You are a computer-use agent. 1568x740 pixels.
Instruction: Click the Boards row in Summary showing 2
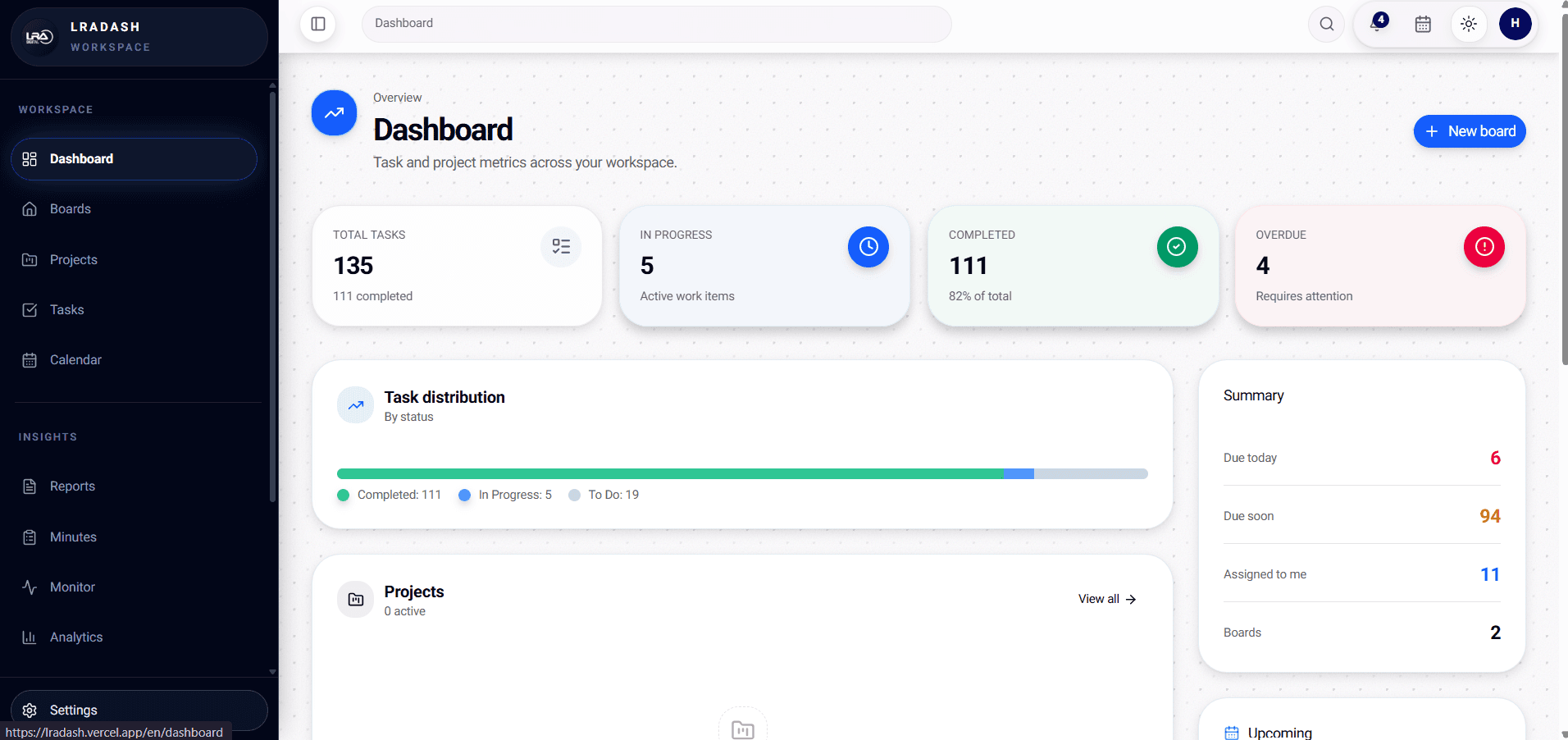point(1361,633)
